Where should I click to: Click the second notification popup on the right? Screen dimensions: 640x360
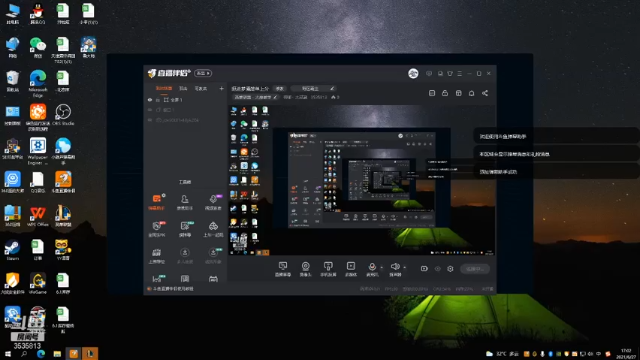tap(556, 154)
